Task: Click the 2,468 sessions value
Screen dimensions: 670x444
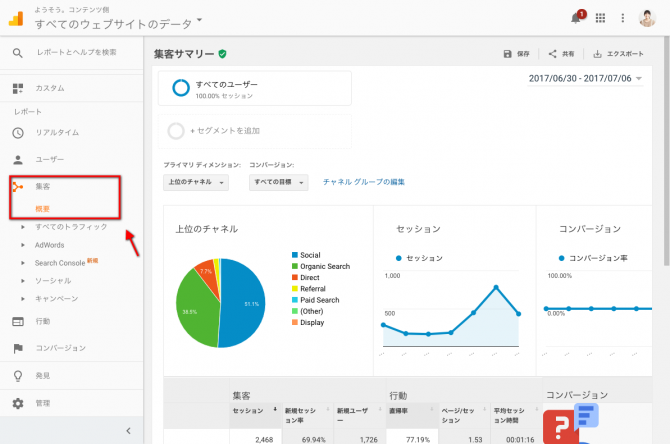Action: tap(264, 440)
